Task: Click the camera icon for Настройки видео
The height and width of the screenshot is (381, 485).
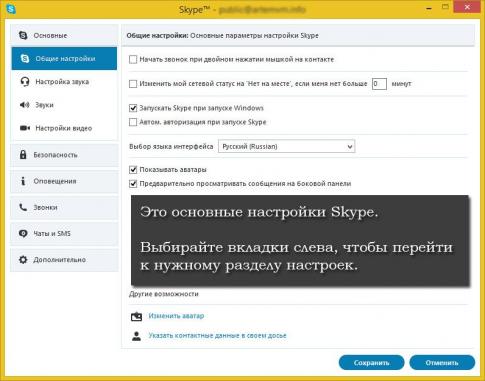Action: click(25, 128)
